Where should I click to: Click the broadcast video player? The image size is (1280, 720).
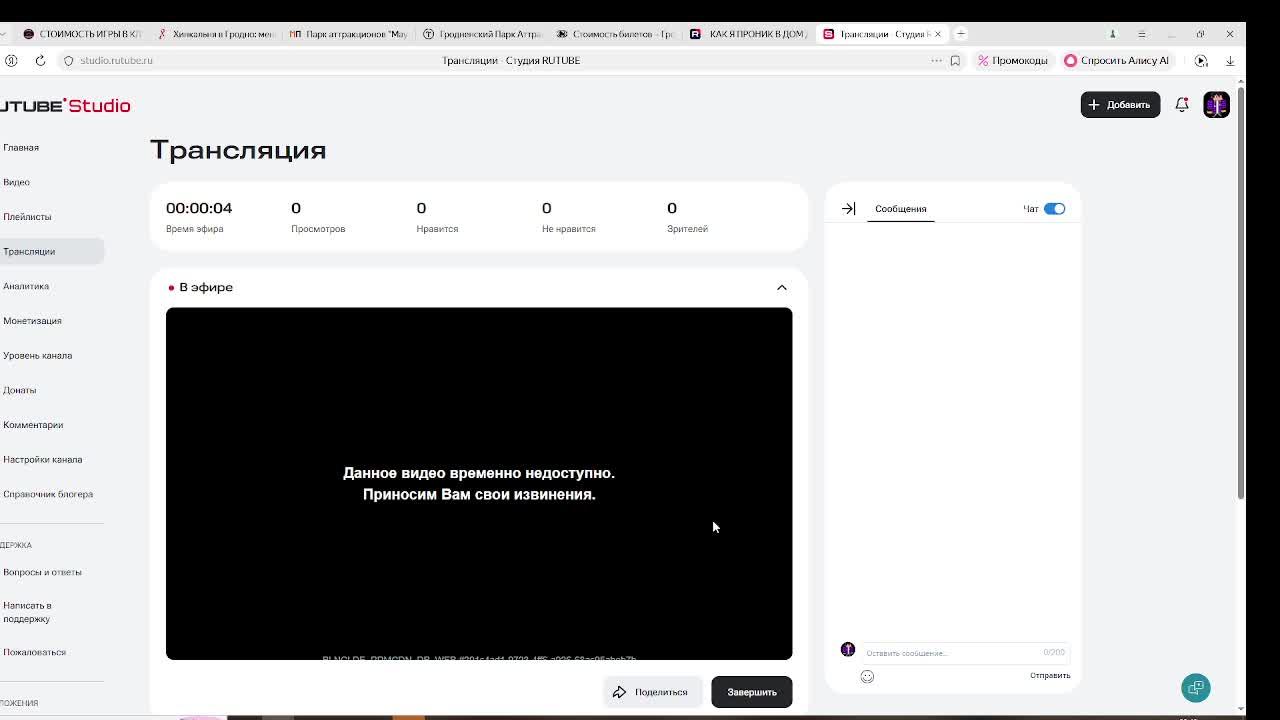pyautogui.click(x=479, y=484)
